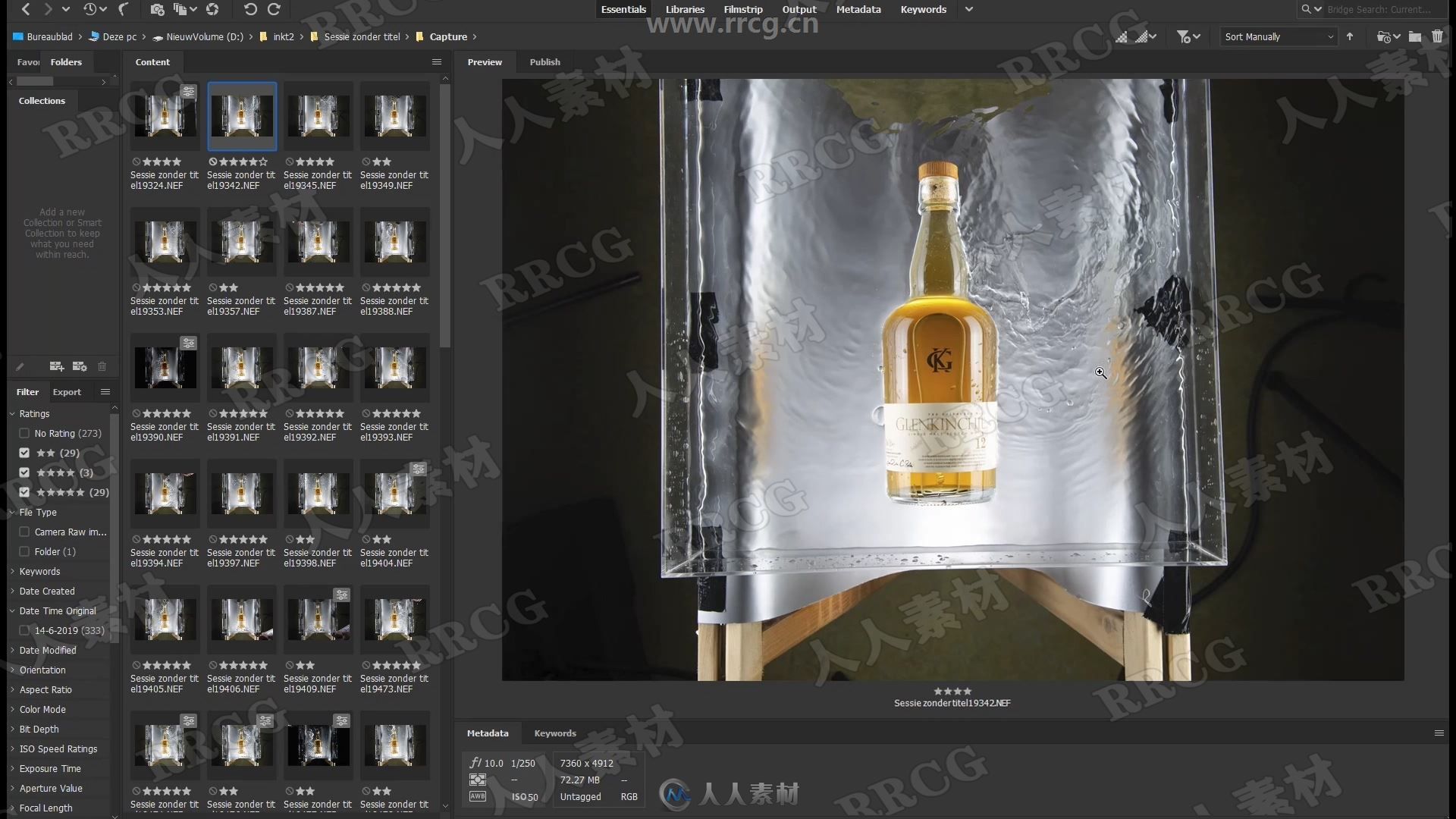The height and width of the screenshot is (819, 1456).
Task: Uncheck the five-star (29) rating filter
Action: [x=24, y=492]
